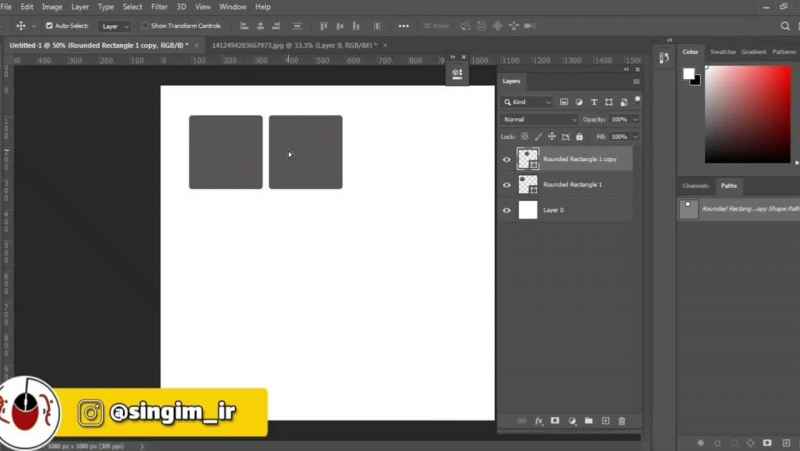Hide the Rounded Rectangle 1 copy layer
800x451 pixels.
(x=506, y=159)
